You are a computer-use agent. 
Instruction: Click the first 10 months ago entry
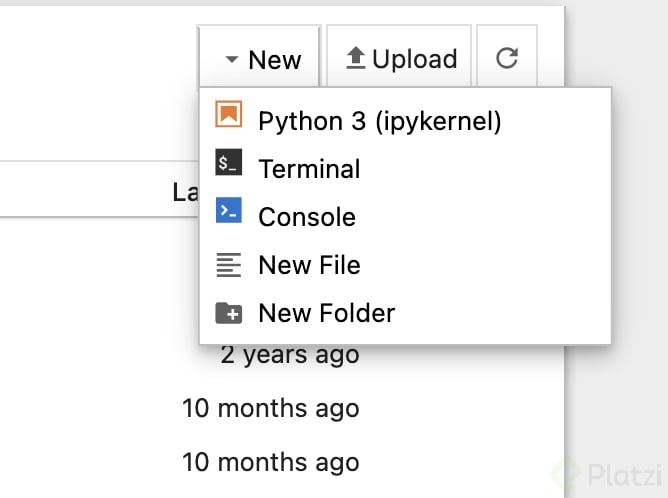point(271,409)
